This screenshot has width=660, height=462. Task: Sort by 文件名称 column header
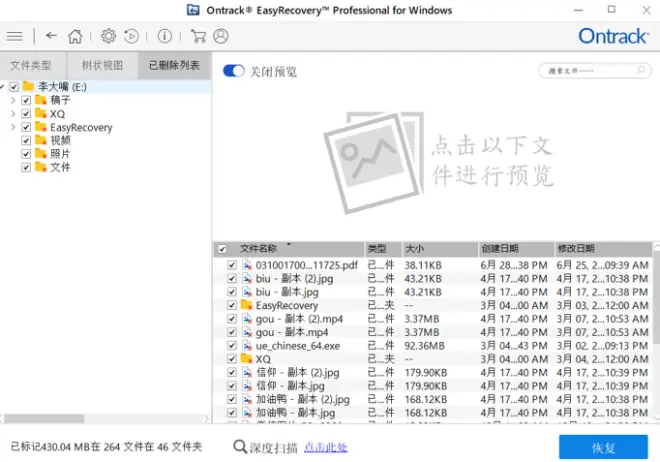[289, 249]
